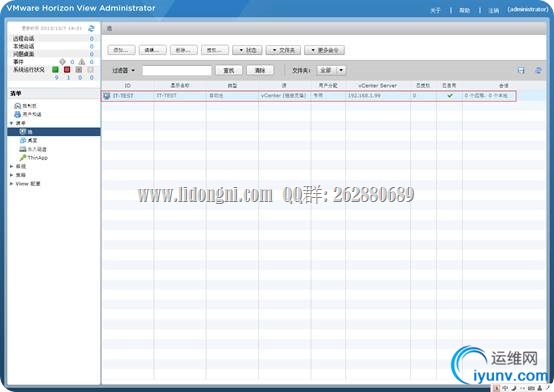The image size is (554, 392).
Task: Click the vCenter source cell in IT-TEST row
Action: coord(283,96)
